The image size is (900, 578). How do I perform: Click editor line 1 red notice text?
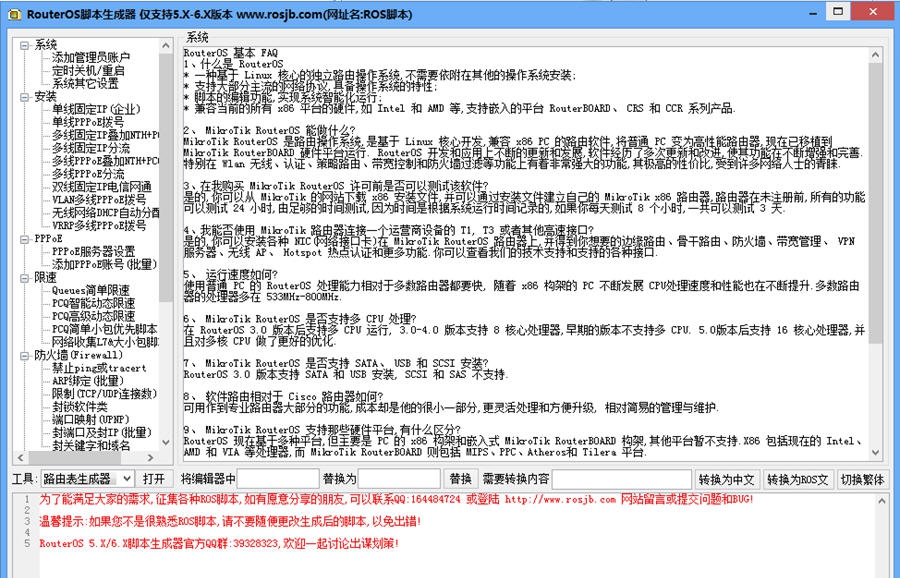396,499
